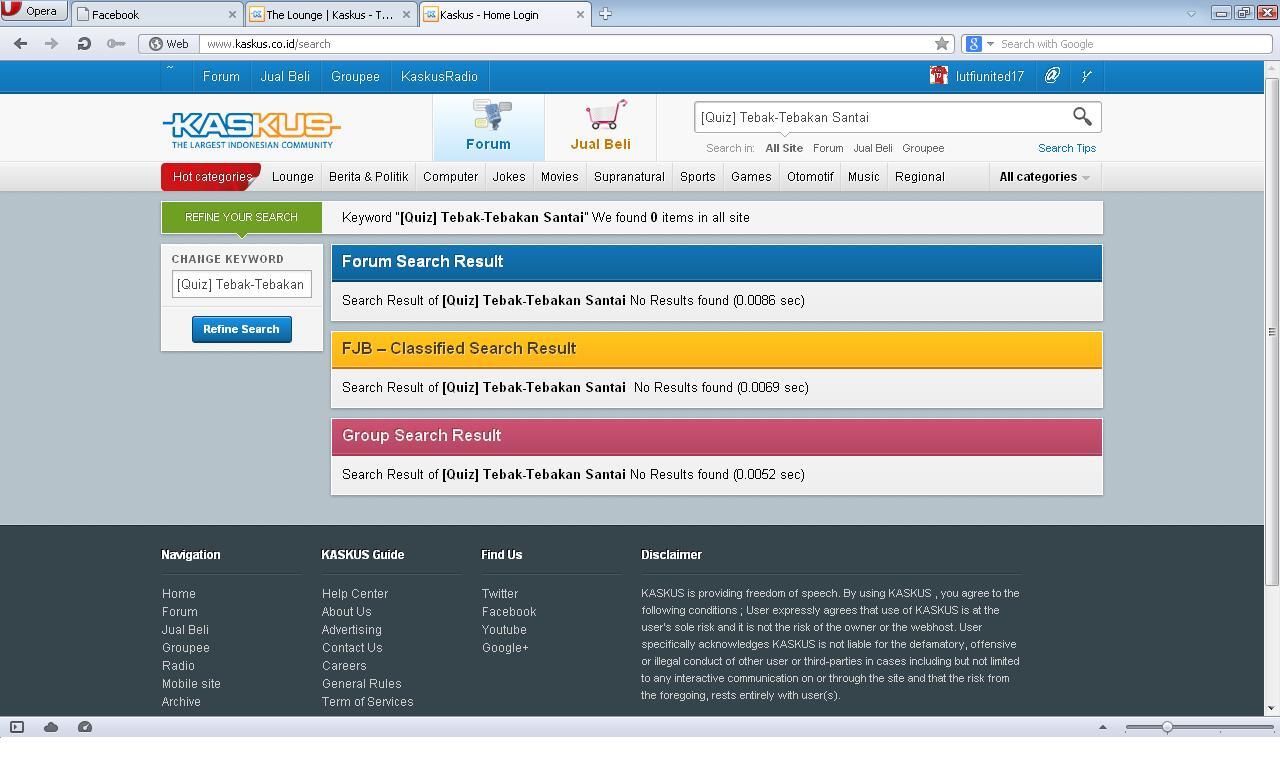
Task: Select the Hot categories tab
Action: 211,177
